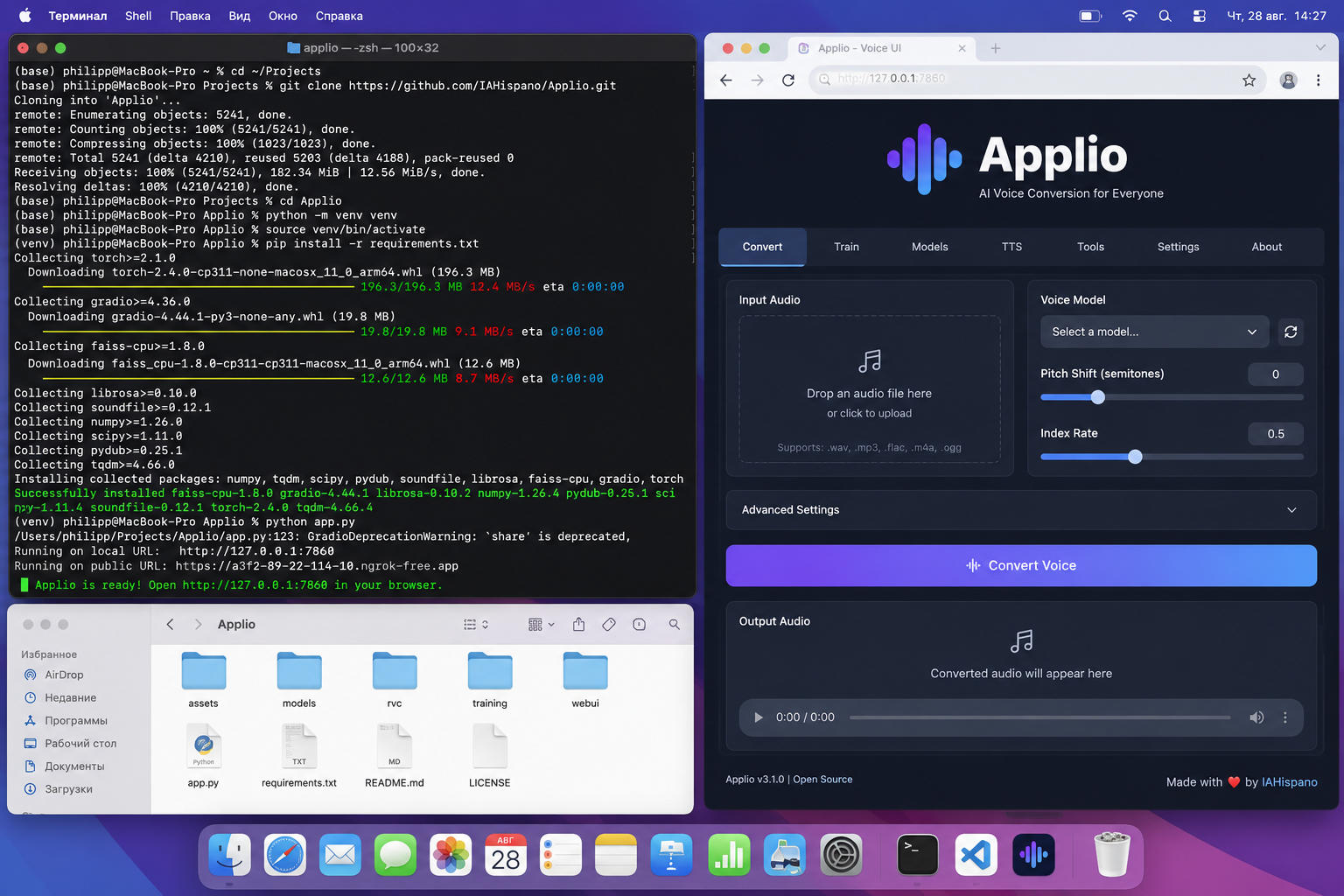The height and width of the screenshot is (896, 1344).
Task: Play the output audio
Action: [x=758, y=717]
